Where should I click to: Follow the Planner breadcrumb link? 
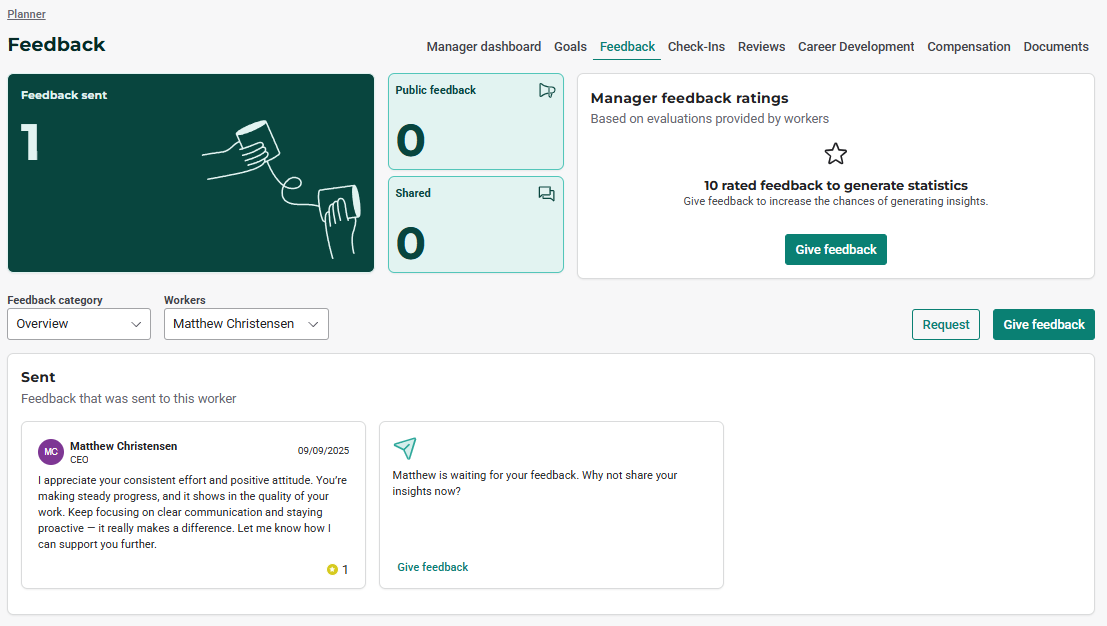tap(26, 14)
